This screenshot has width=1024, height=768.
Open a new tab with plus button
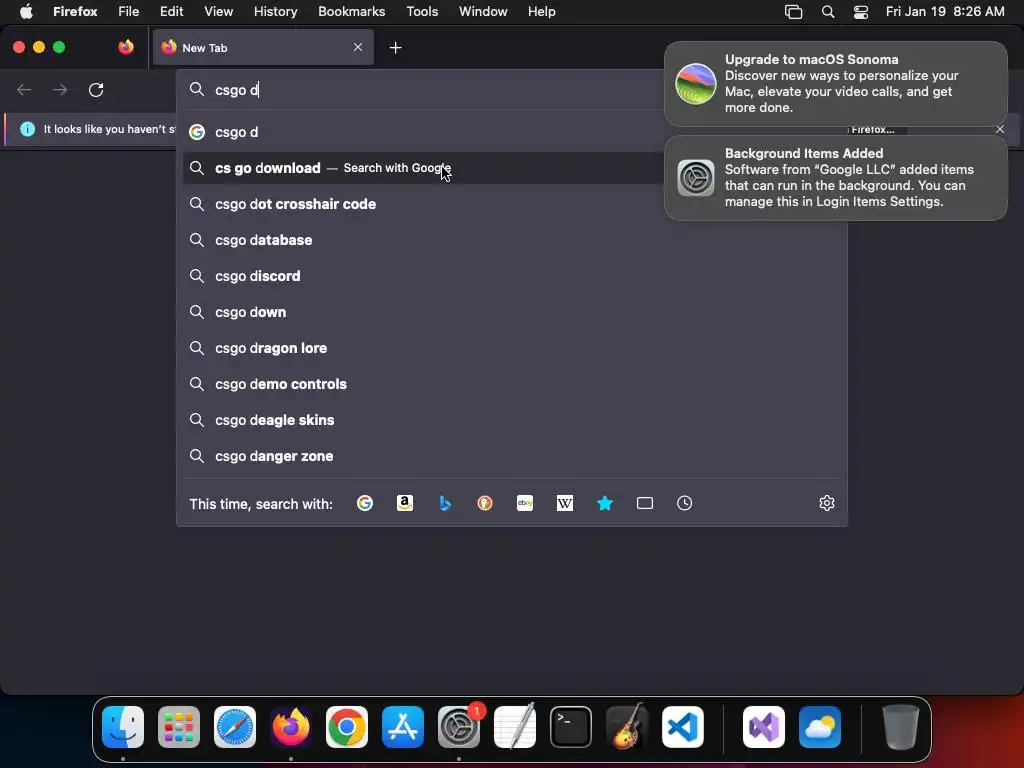(x=395, y=48)
